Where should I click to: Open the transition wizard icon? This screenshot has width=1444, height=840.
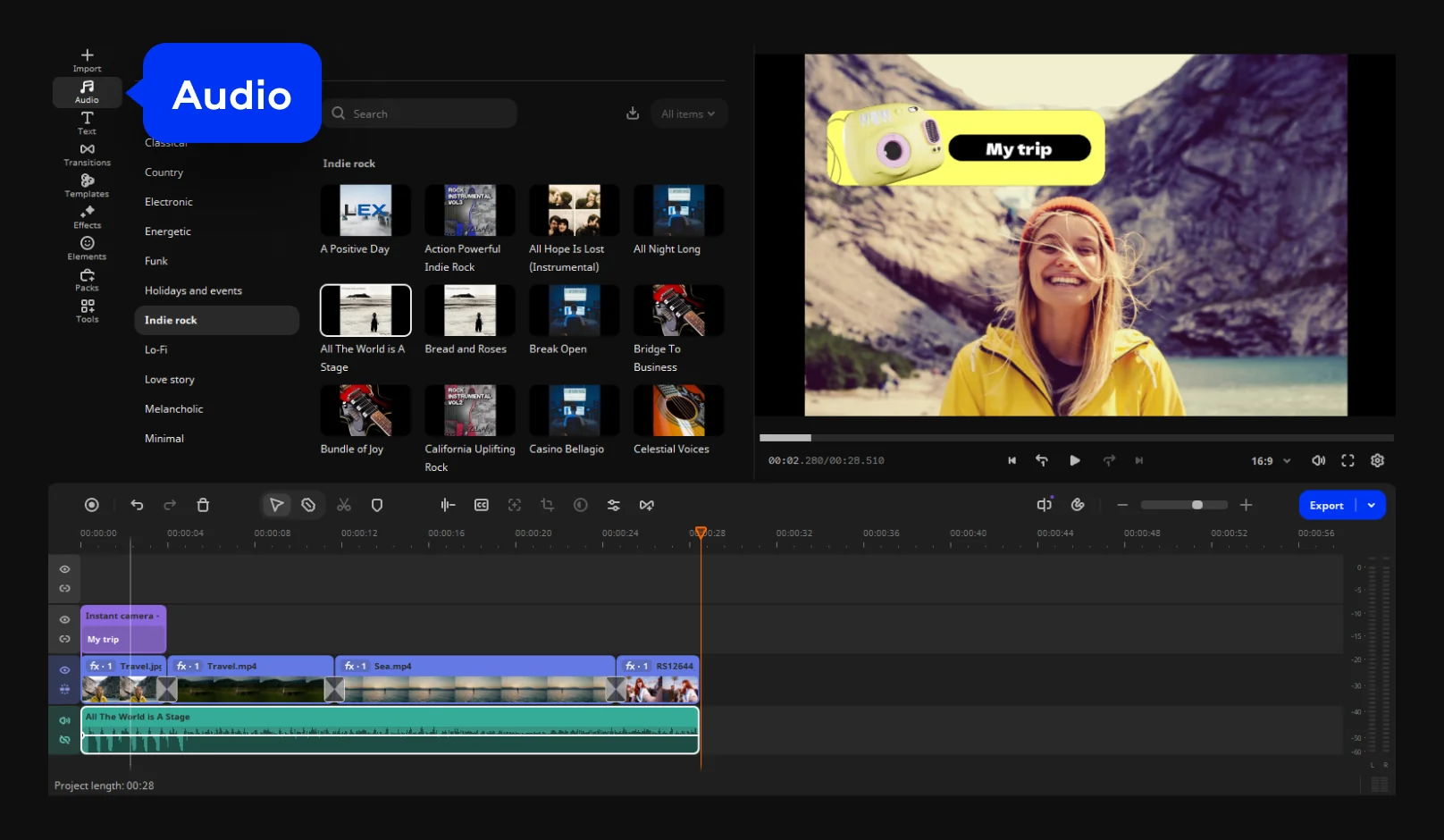coord(646,505)
